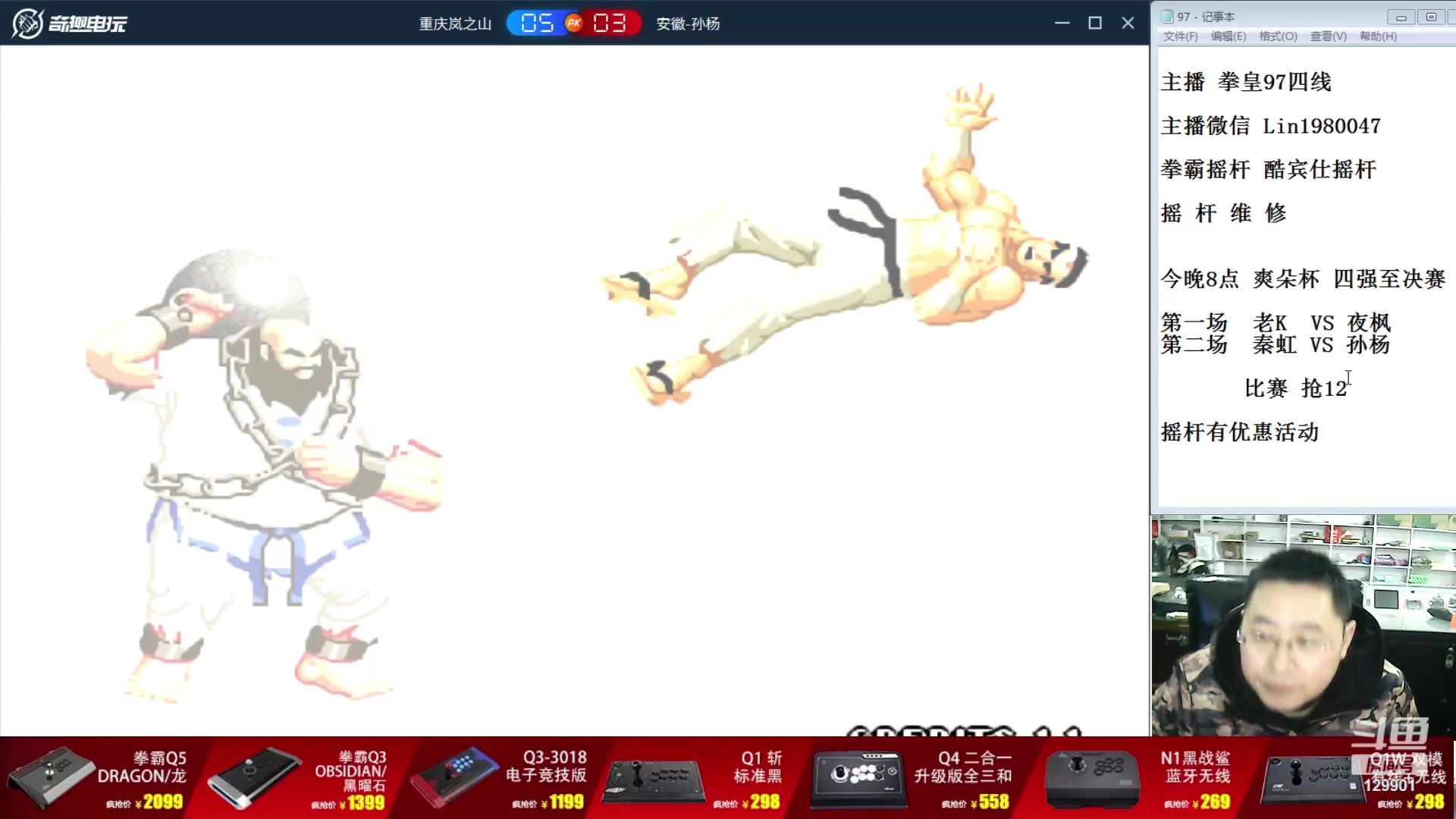
Task: Click the line 第一场 老K VS 夜枫
Action: point(1276,323)
